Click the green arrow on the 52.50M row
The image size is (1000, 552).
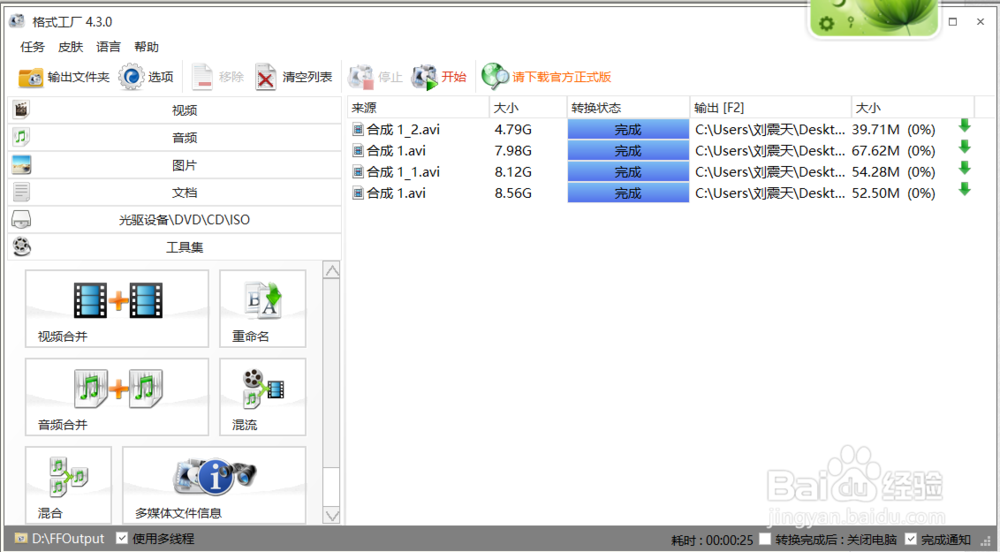click(x=964, y=189)
